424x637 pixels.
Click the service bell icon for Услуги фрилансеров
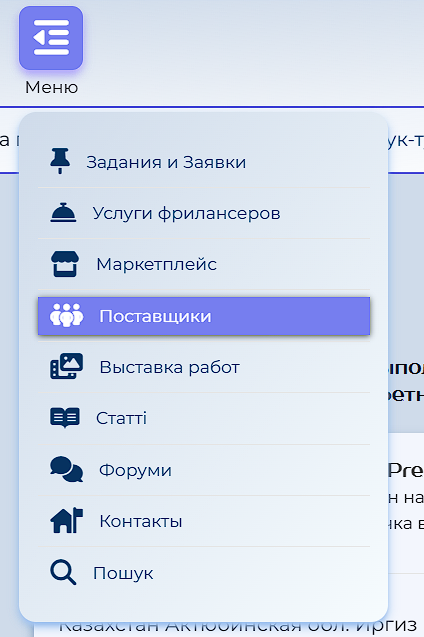63,212
